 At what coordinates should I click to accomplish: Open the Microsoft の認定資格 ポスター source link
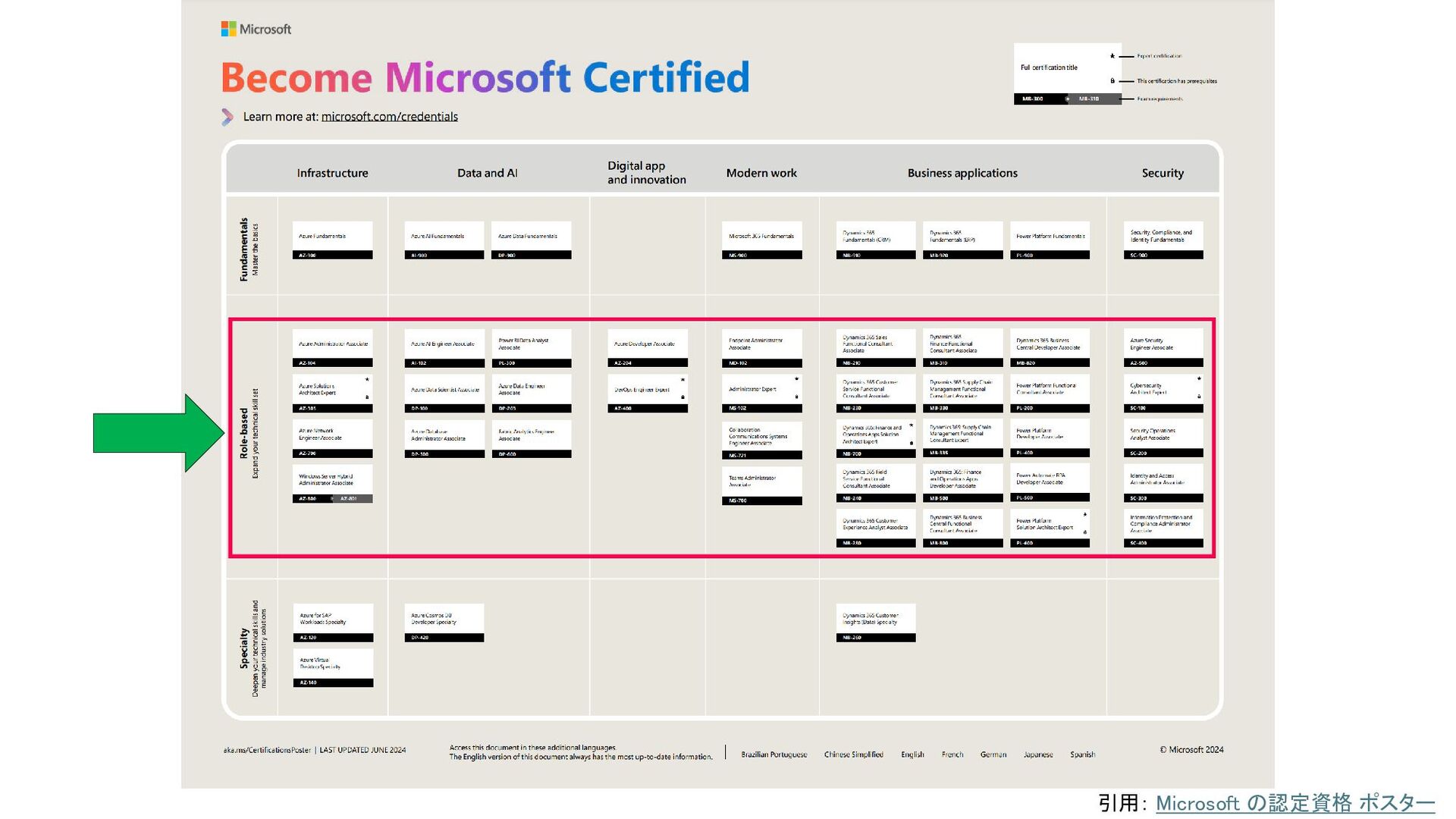(1295, 803)
